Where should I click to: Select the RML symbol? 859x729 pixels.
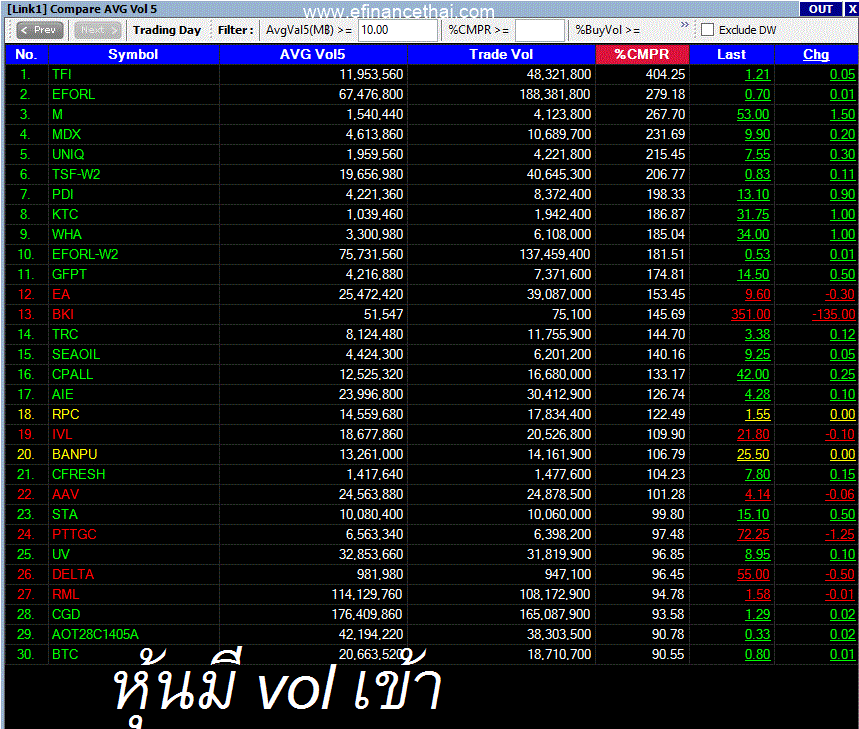(x=65, y=594)
